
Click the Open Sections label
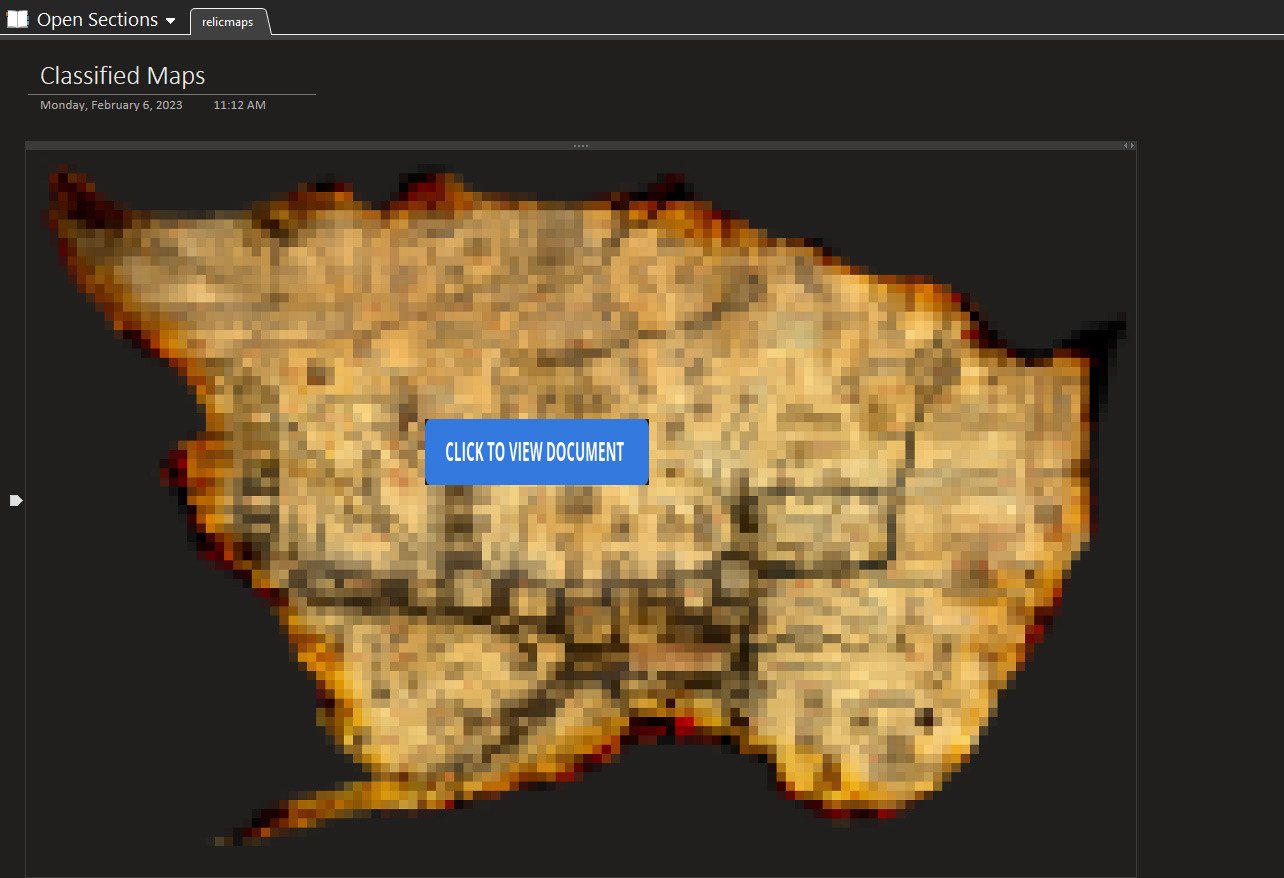(x=97, y=19)
